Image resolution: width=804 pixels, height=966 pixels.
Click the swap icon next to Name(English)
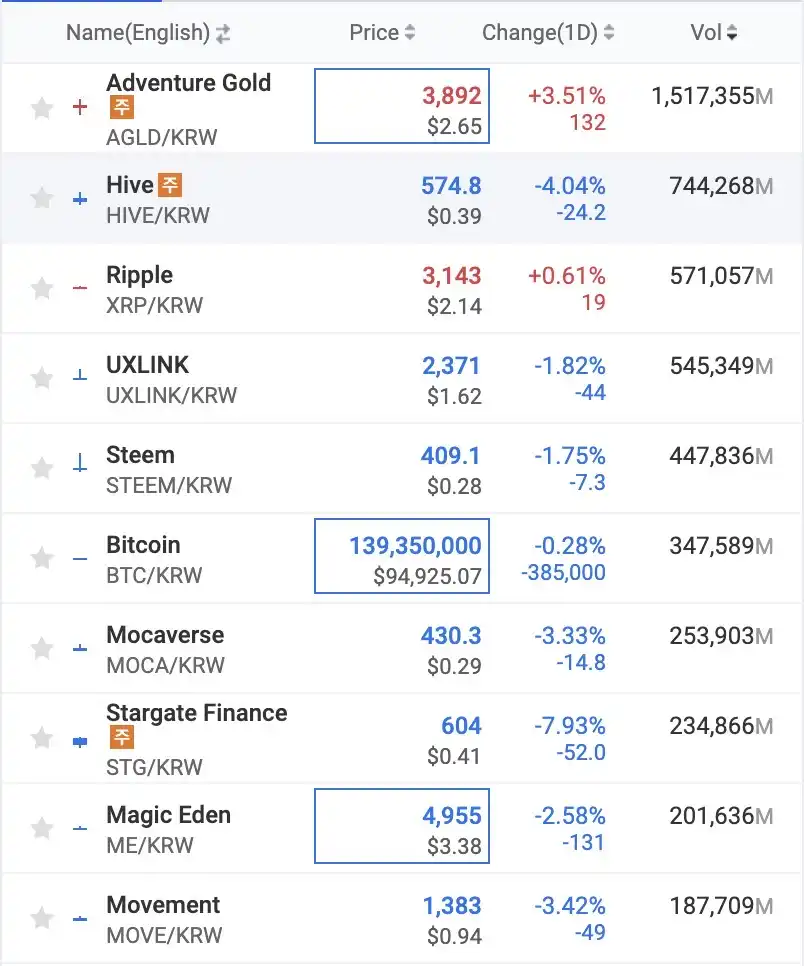pos(223,33)
